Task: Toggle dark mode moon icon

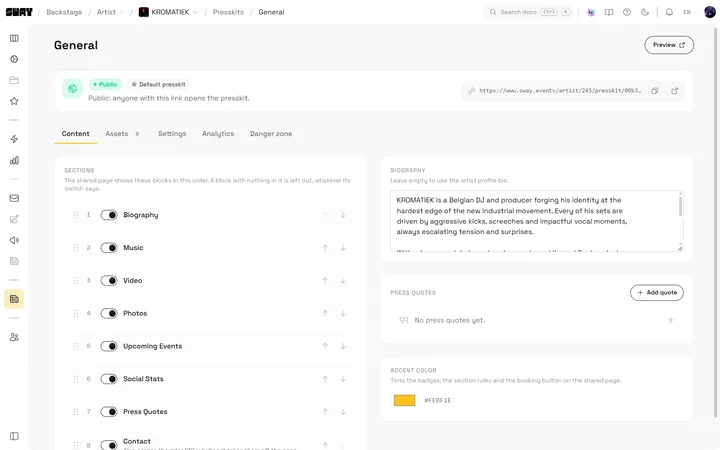Action: point(645,12)
